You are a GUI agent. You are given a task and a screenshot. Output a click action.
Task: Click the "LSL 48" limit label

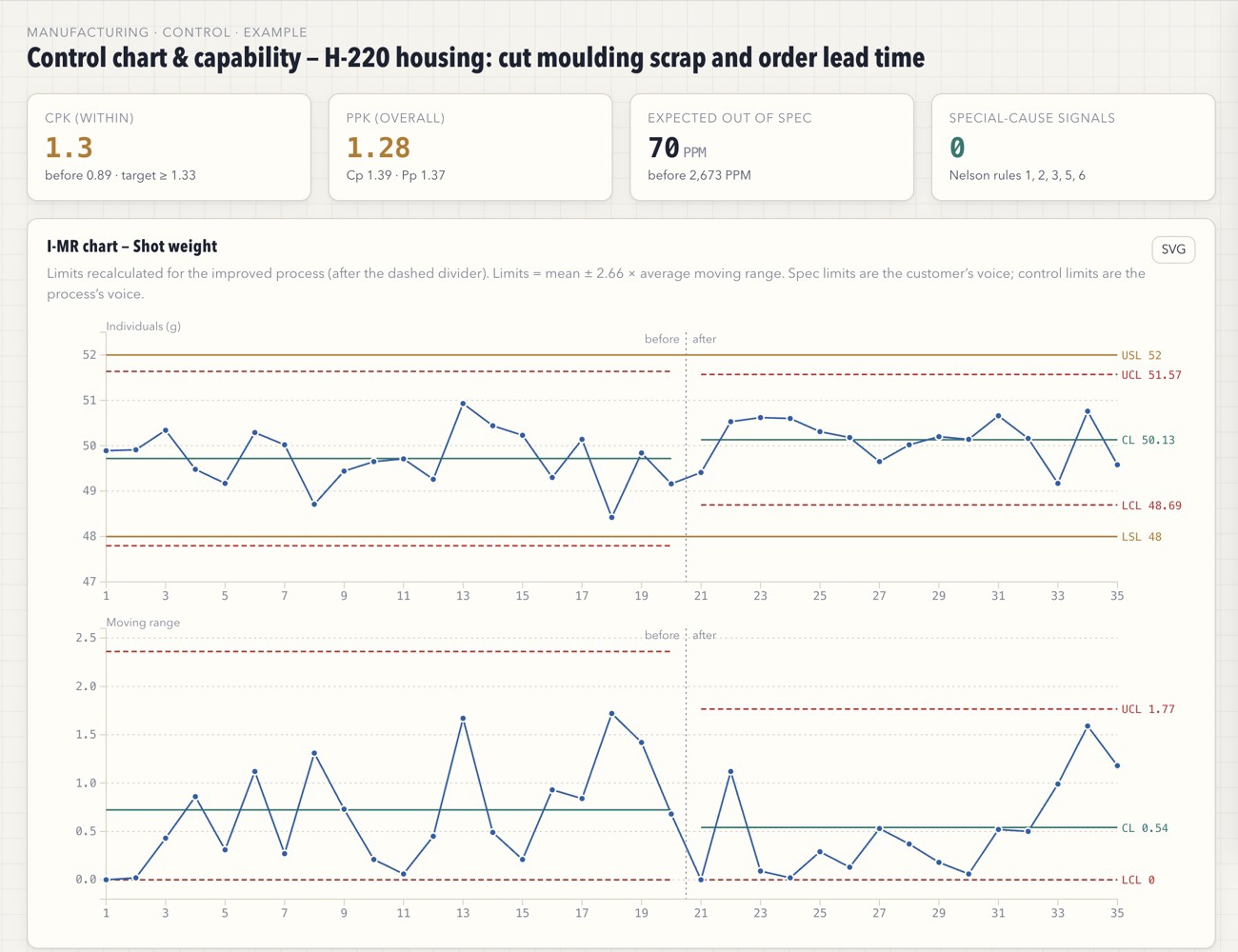(1141, 537)
